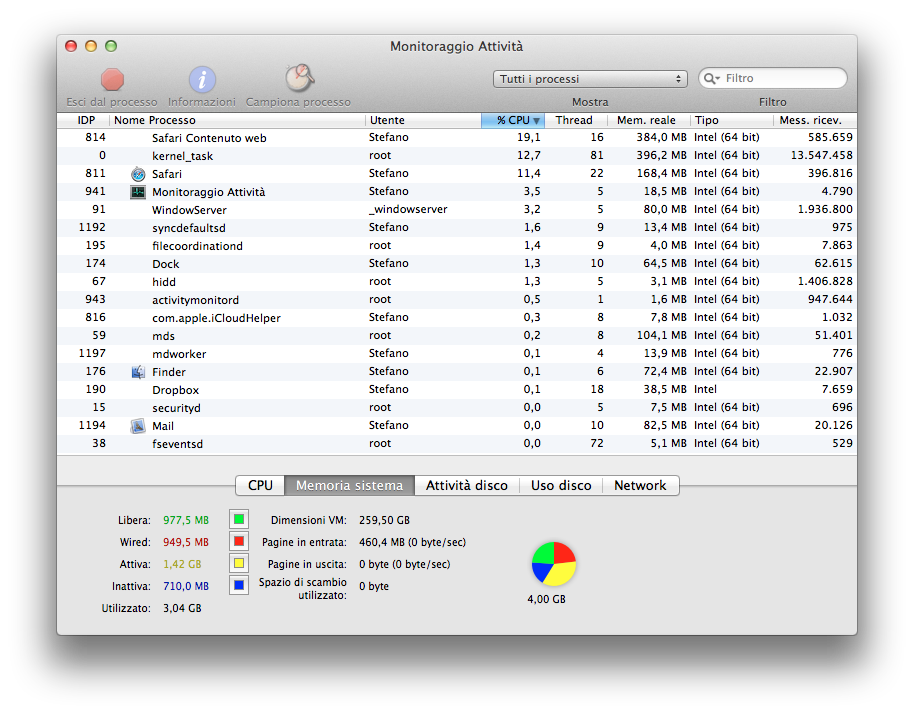Click the 396,2 MB memory value
The height and width of the screenshot is (714, 914).
661,156
